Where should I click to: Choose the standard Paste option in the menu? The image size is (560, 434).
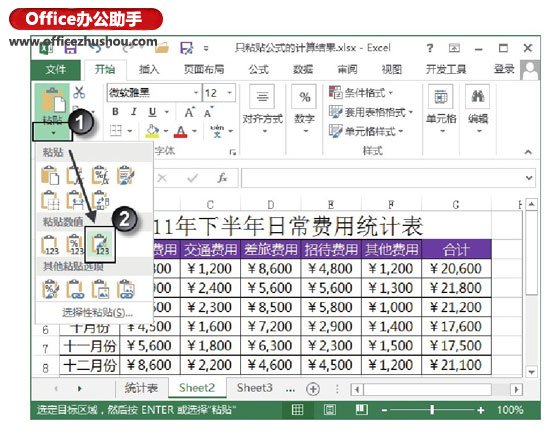[50, 175]
